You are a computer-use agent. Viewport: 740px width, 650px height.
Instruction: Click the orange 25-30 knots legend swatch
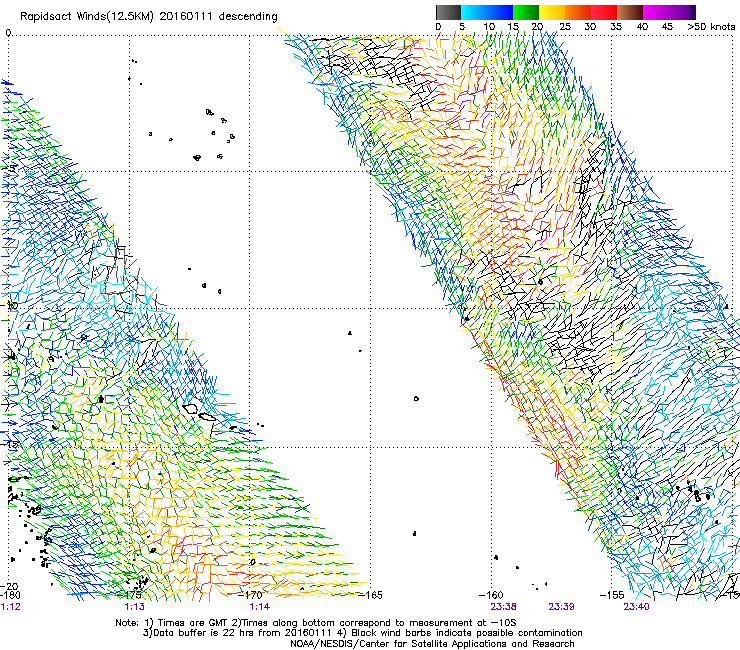coord(578,12)
